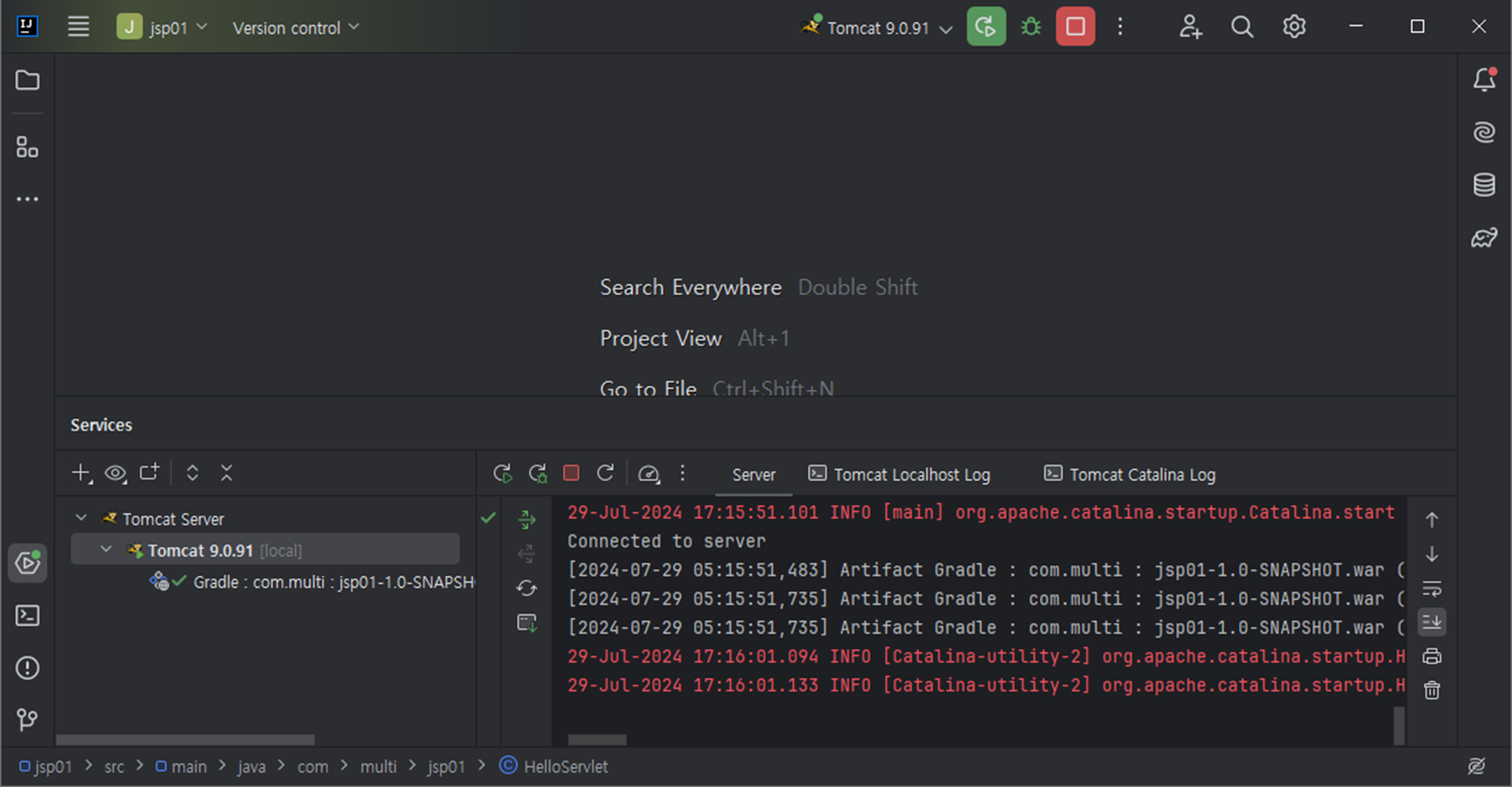The image size is (1512, 787).
Task: Print the console output
Action: pos(1432,656)
